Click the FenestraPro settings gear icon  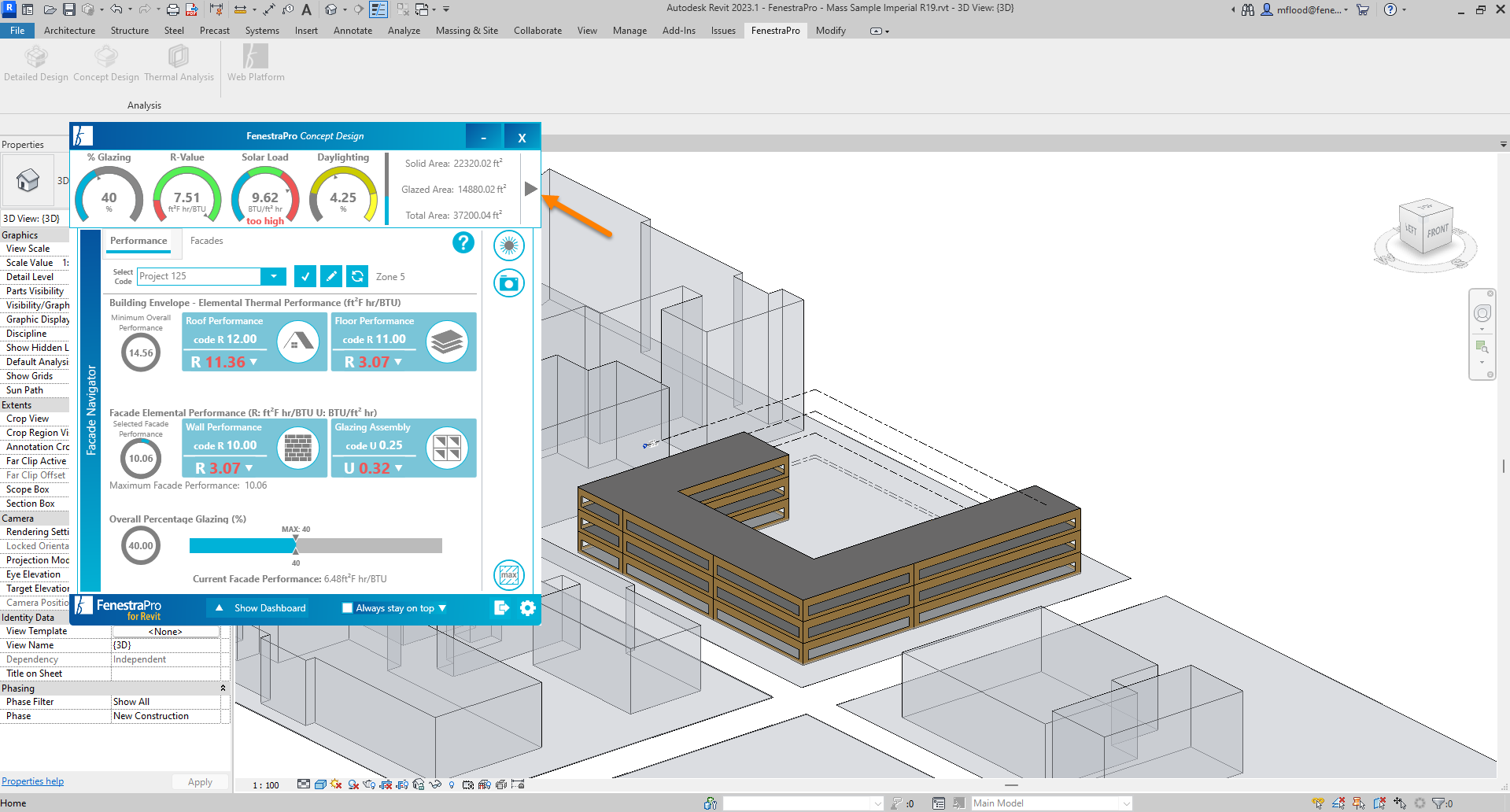(x=528, y=607)
